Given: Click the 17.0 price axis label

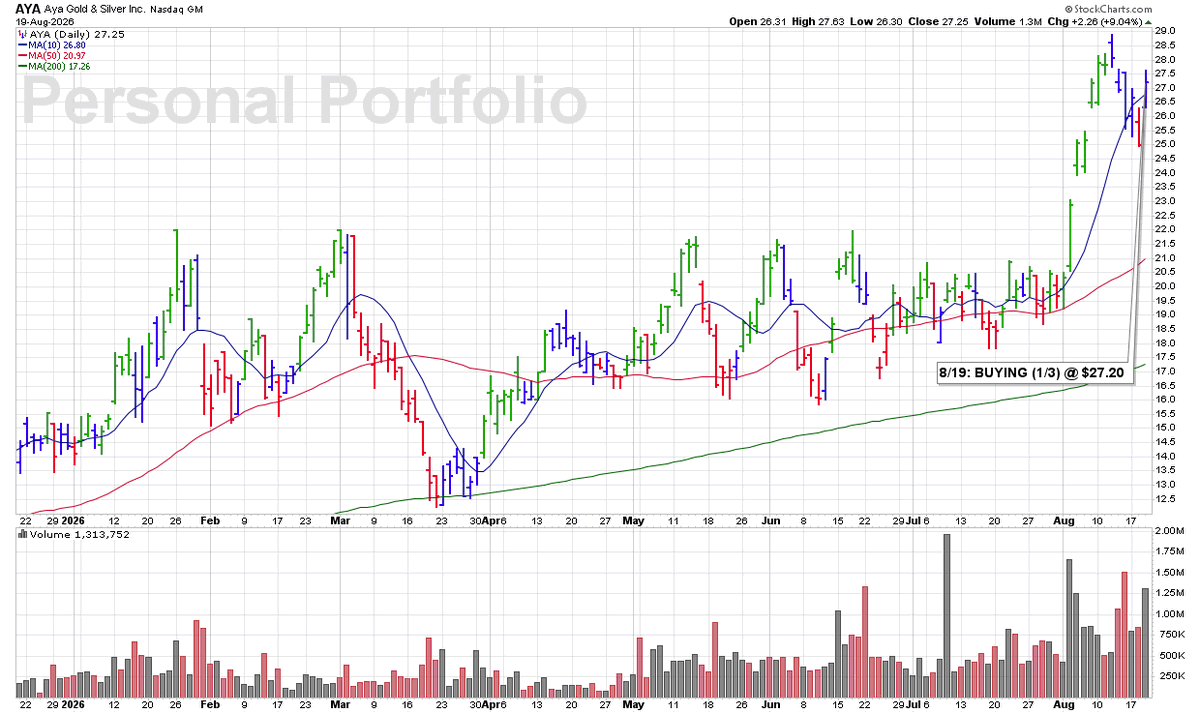Looking at the screenshot, I should point(1165,372).
